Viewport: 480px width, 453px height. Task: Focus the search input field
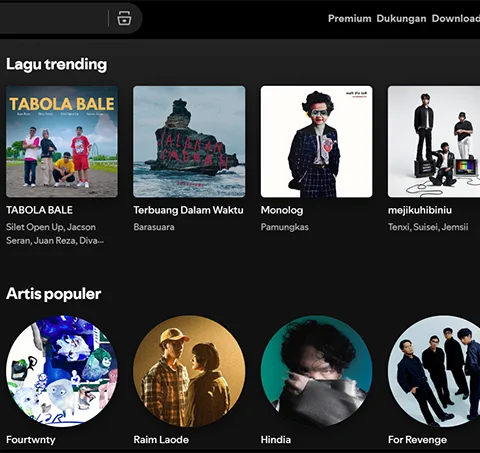click(52, 18)
